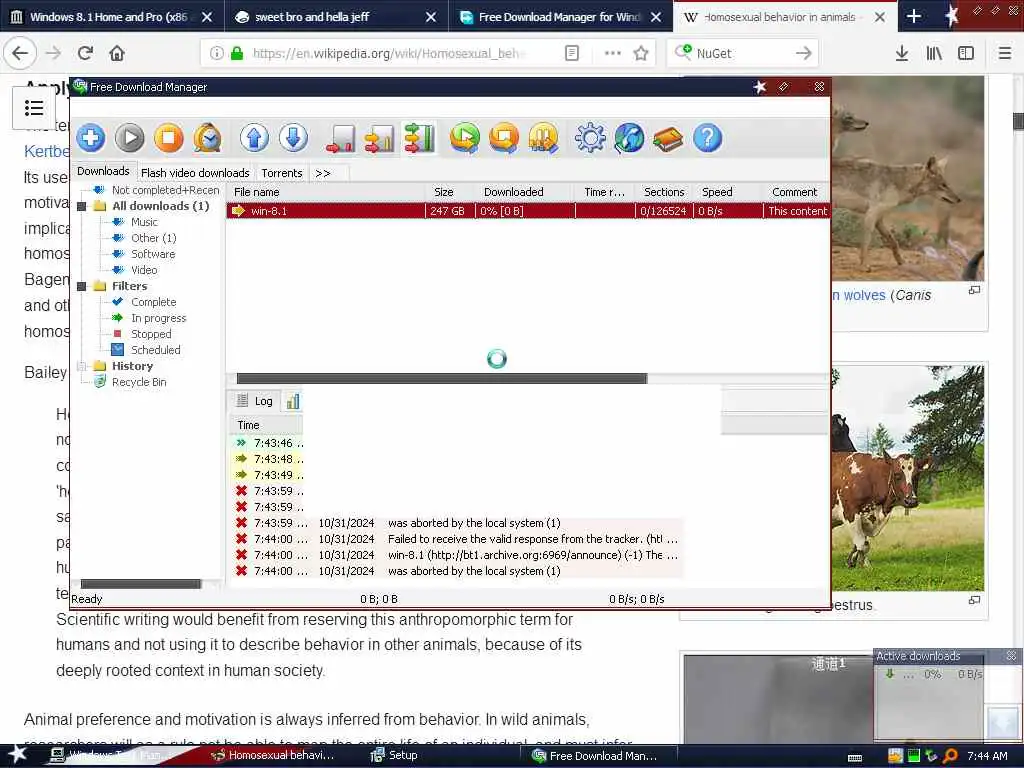1024x768 pixels.
Task: Select Not completed+Recent tree item
Action: pos(165,190)
